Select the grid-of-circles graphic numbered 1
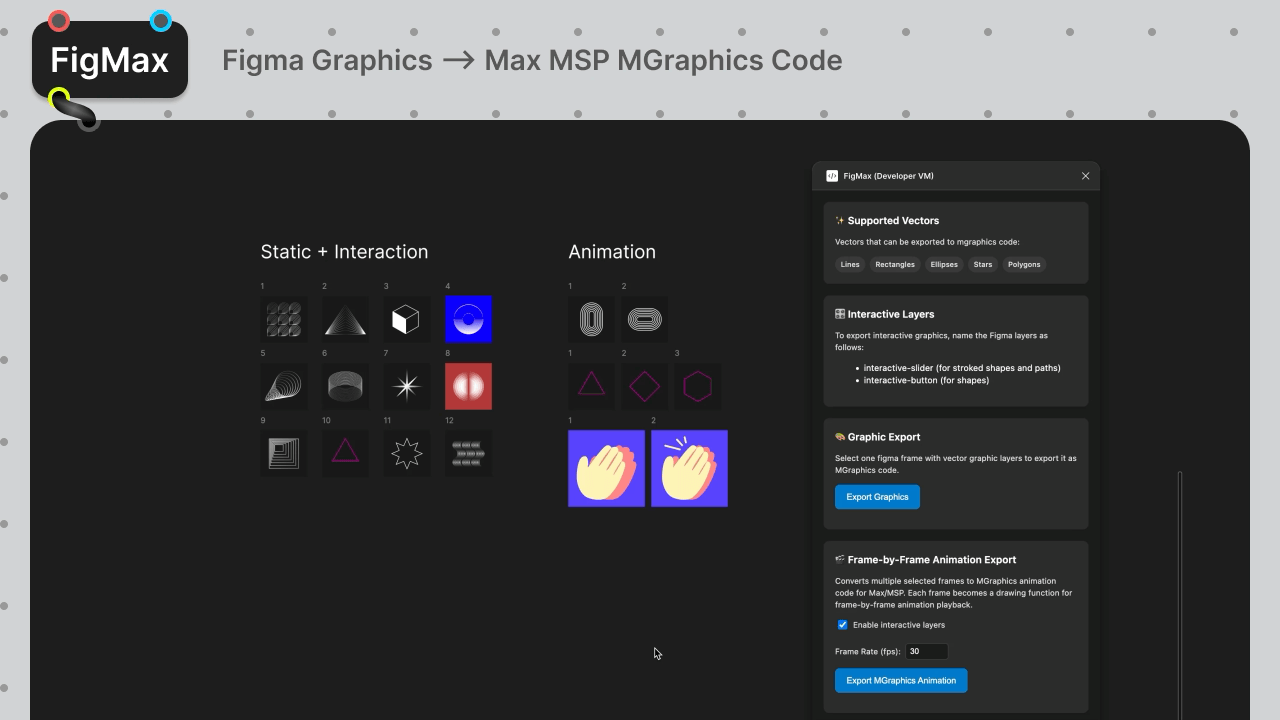This screenshot has height=720, width=1280. click(284, 320)
